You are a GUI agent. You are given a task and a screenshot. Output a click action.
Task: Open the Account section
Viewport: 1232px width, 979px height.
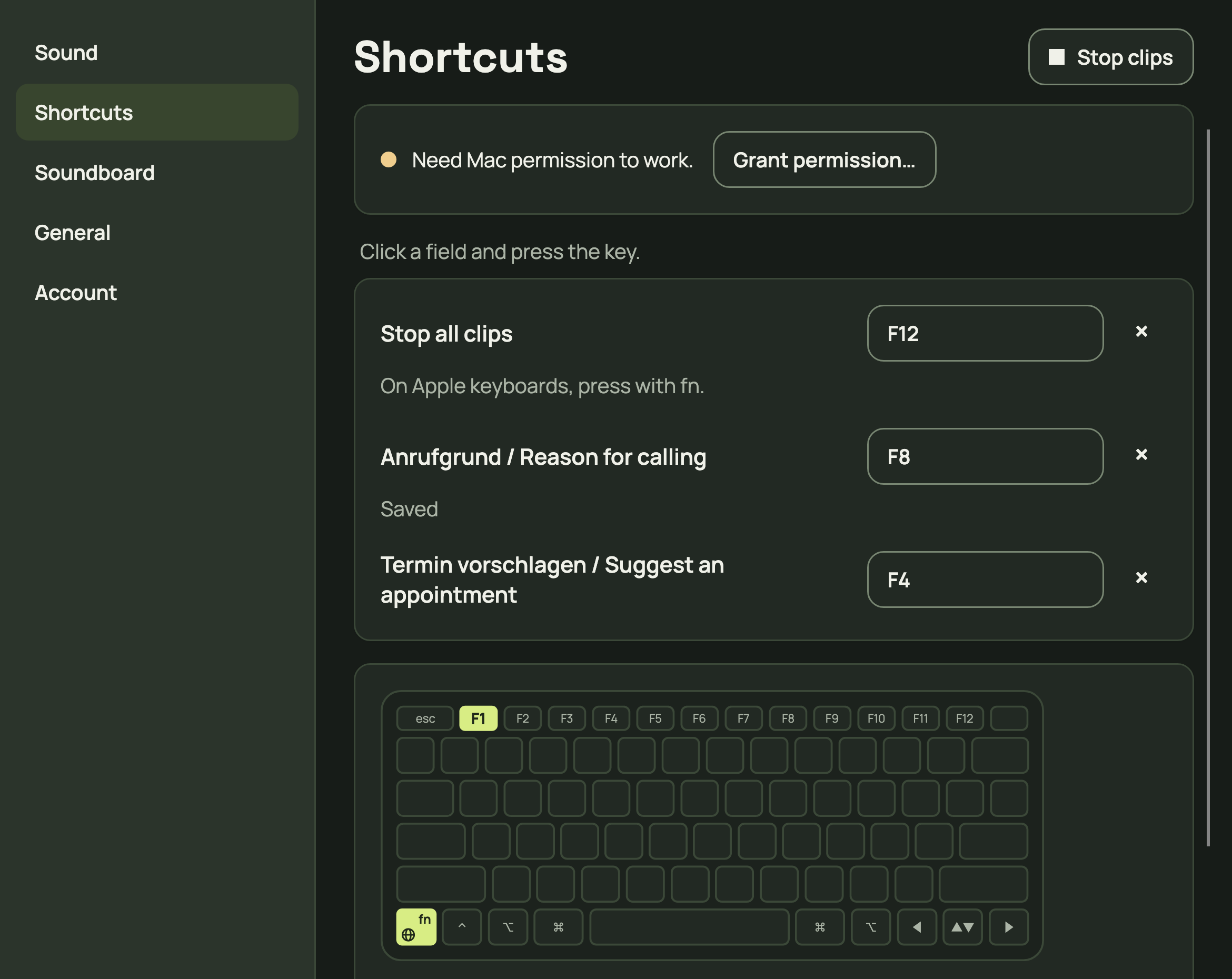(157, 293)
